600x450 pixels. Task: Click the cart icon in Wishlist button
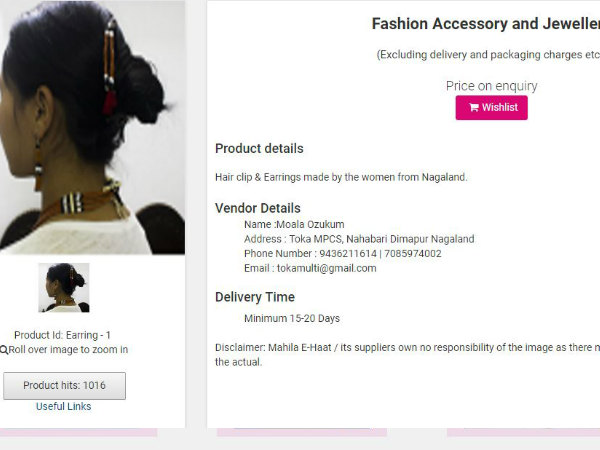coord(474,107)
